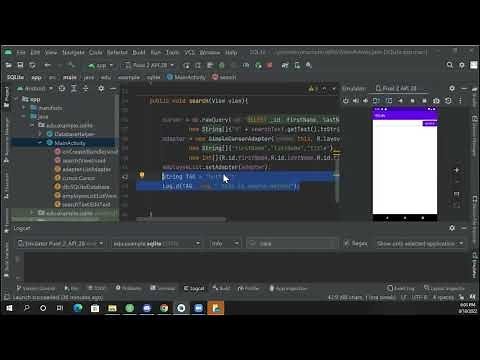Collapse the java folder

tap(24, 116)
